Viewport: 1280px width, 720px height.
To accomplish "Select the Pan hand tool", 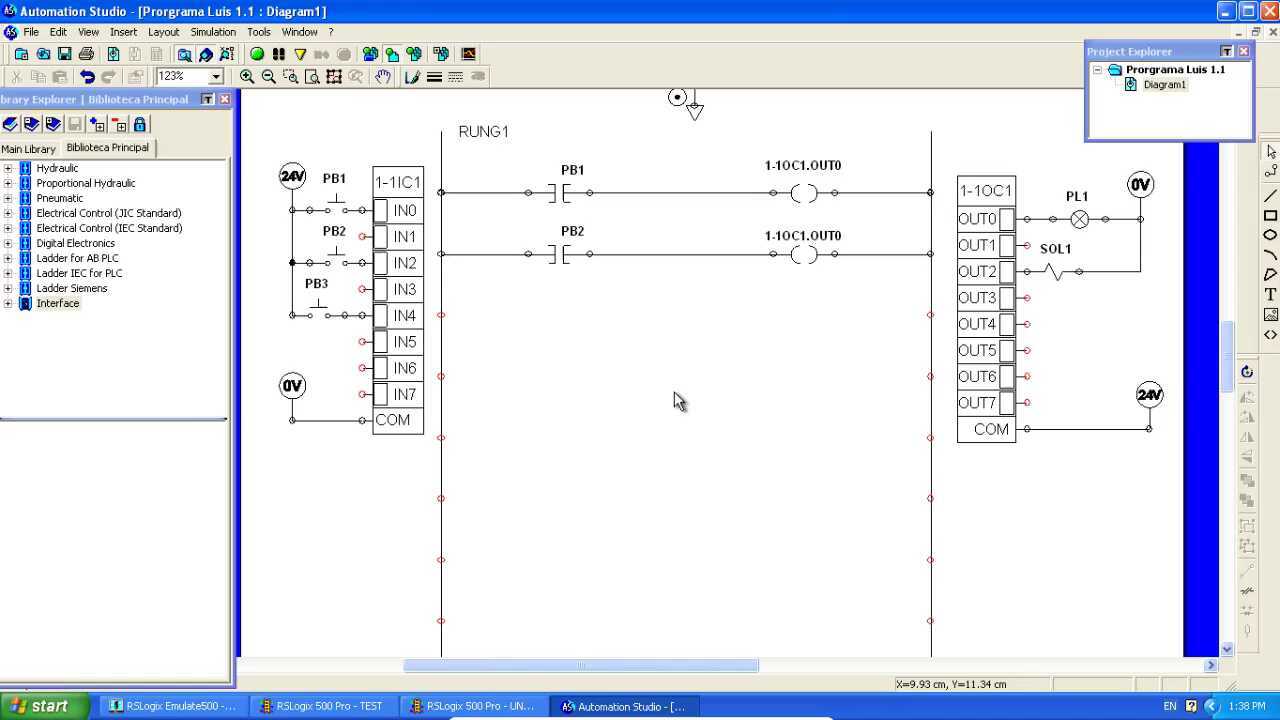I will click(x=383, y=77).
